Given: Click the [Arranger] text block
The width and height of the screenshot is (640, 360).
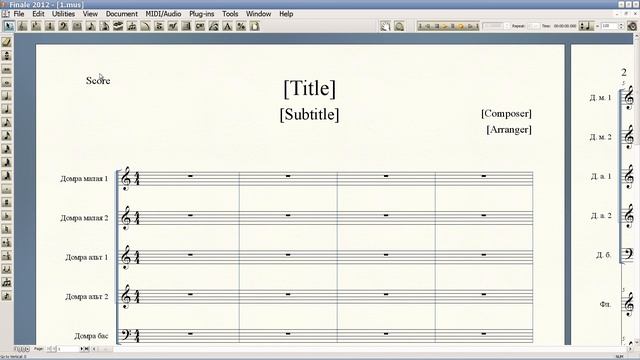Looking at the screenshot, I should [509, 129].
